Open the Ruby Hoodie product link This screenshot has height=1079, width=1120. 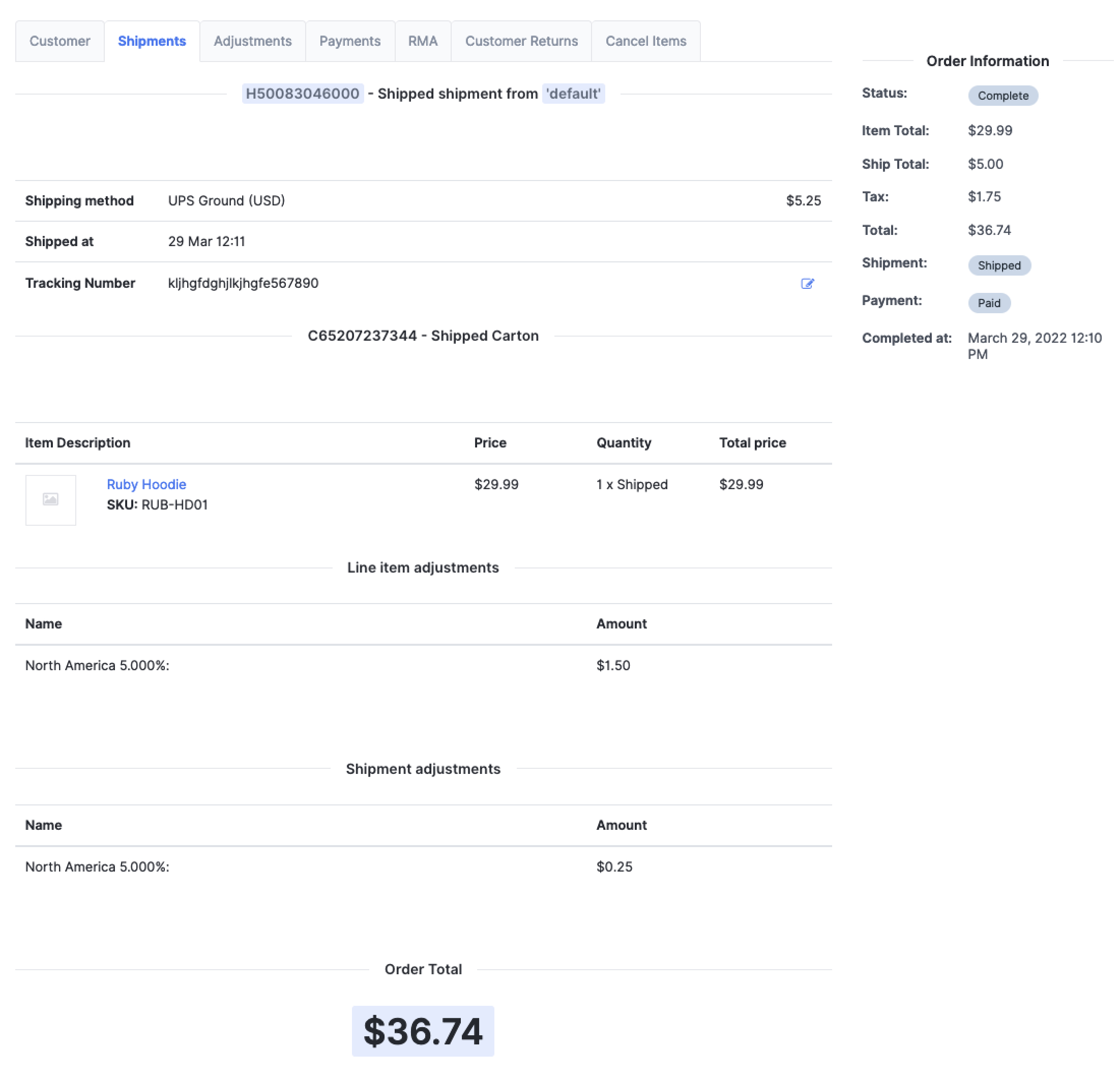point(146,485)
